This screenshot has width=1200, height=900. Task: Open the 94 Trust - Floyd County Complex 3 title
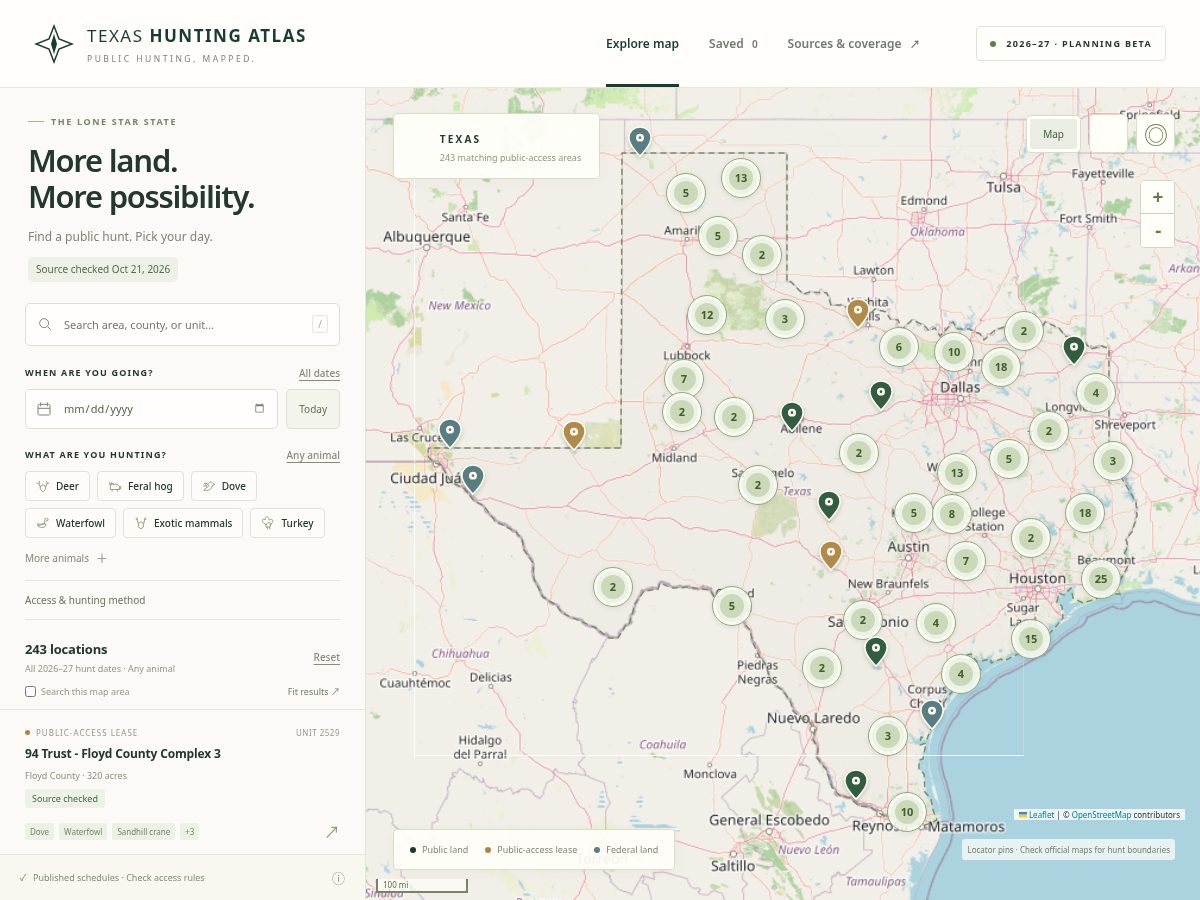click(x=123, y=753)
